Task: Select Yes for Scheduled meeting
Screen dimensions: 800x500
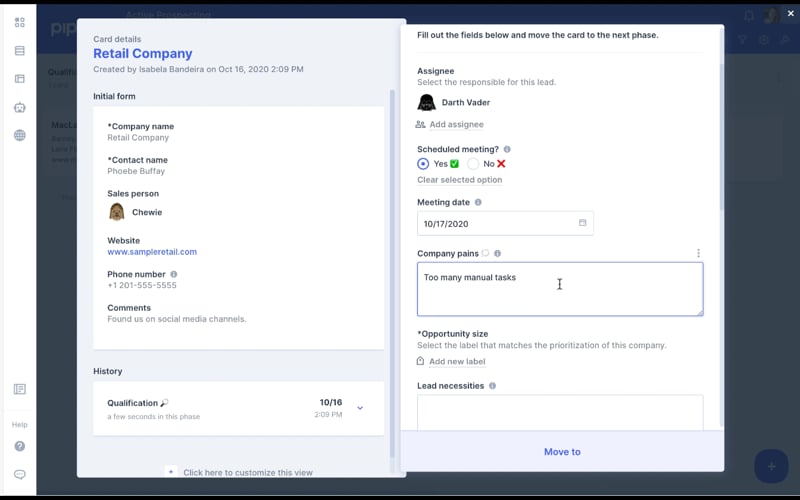Action: (x=423, y=164)
